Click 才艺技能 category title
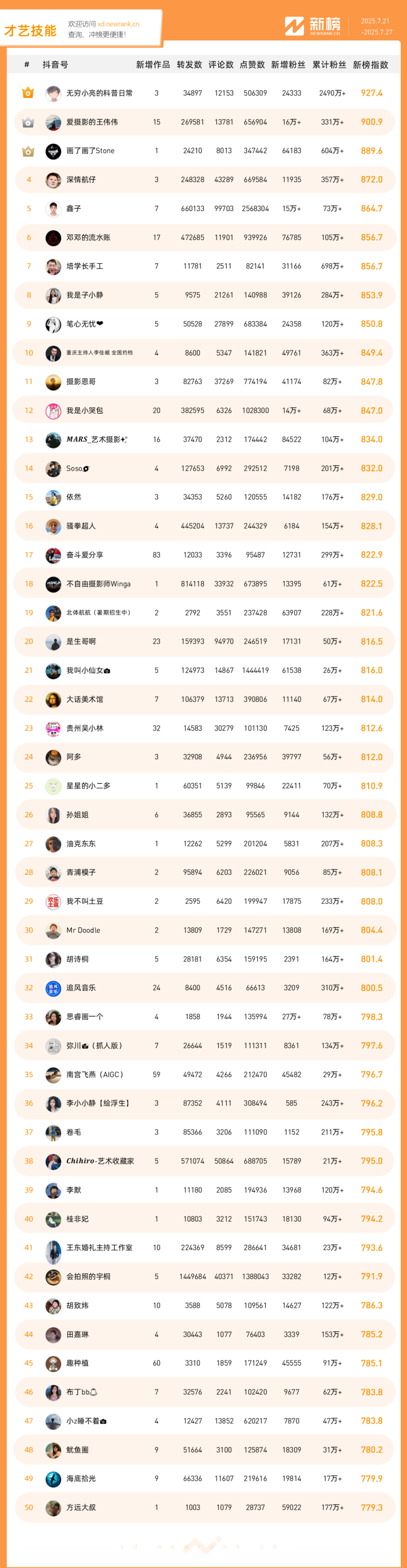407x1568 pixels. coord(31,31)
